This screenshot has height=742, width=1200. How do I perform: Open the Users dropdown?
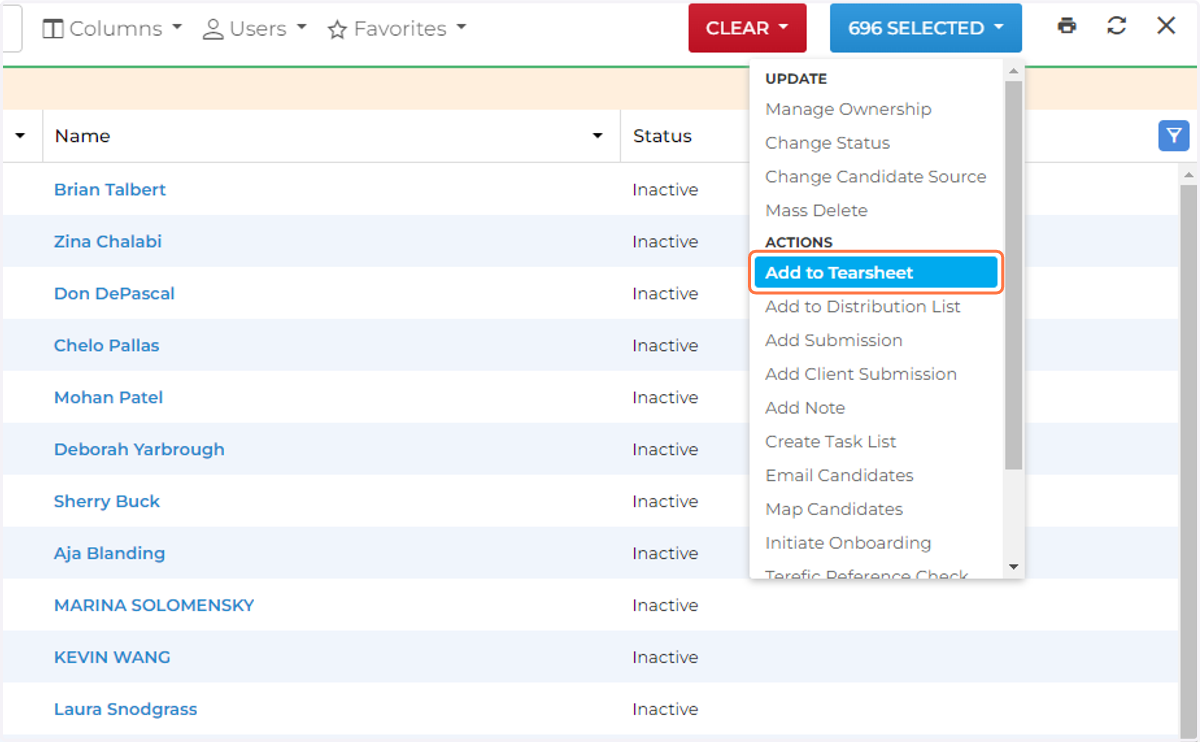point(254,28)
